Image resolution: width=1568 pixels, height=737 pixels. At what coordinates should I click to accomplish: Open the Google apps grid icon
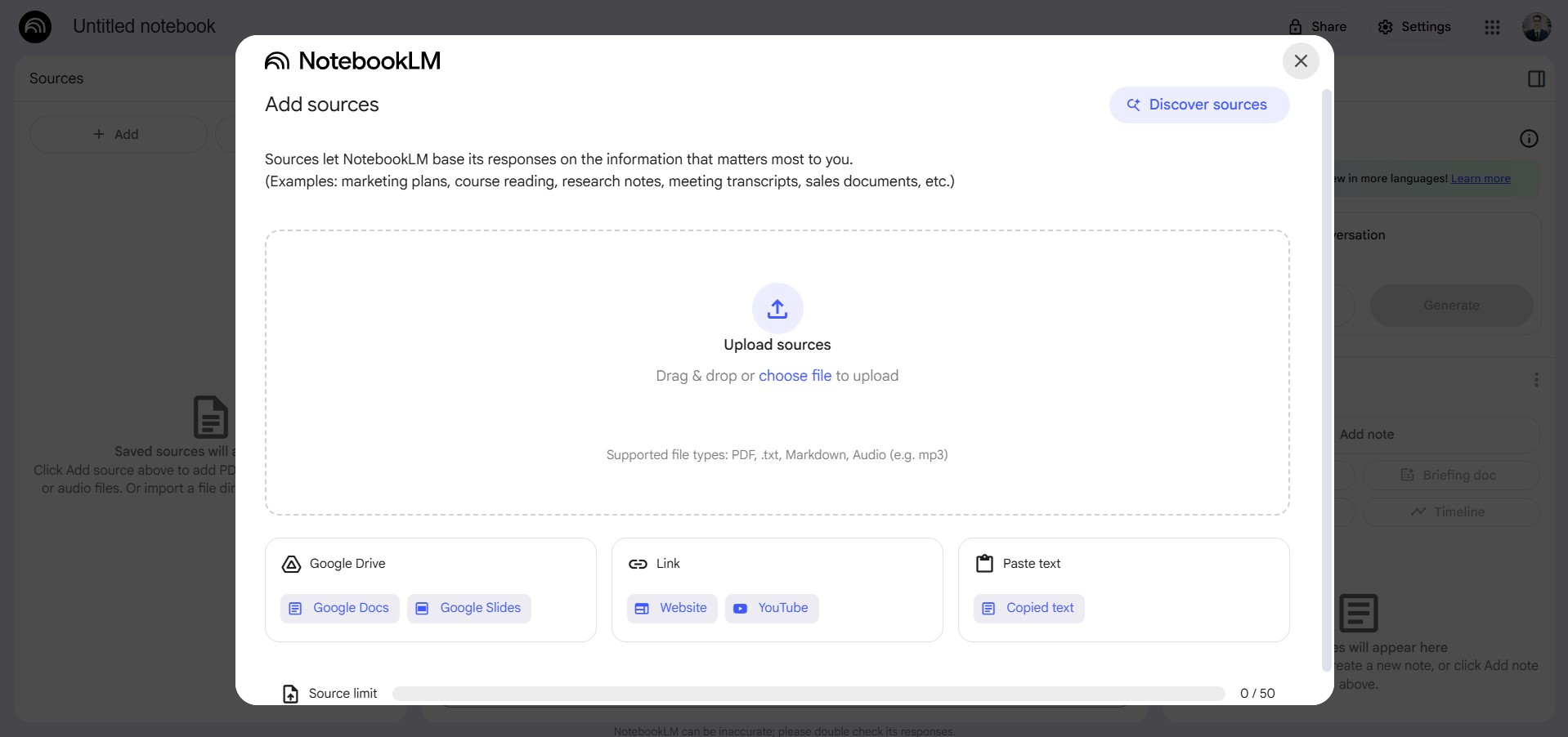1492,27
